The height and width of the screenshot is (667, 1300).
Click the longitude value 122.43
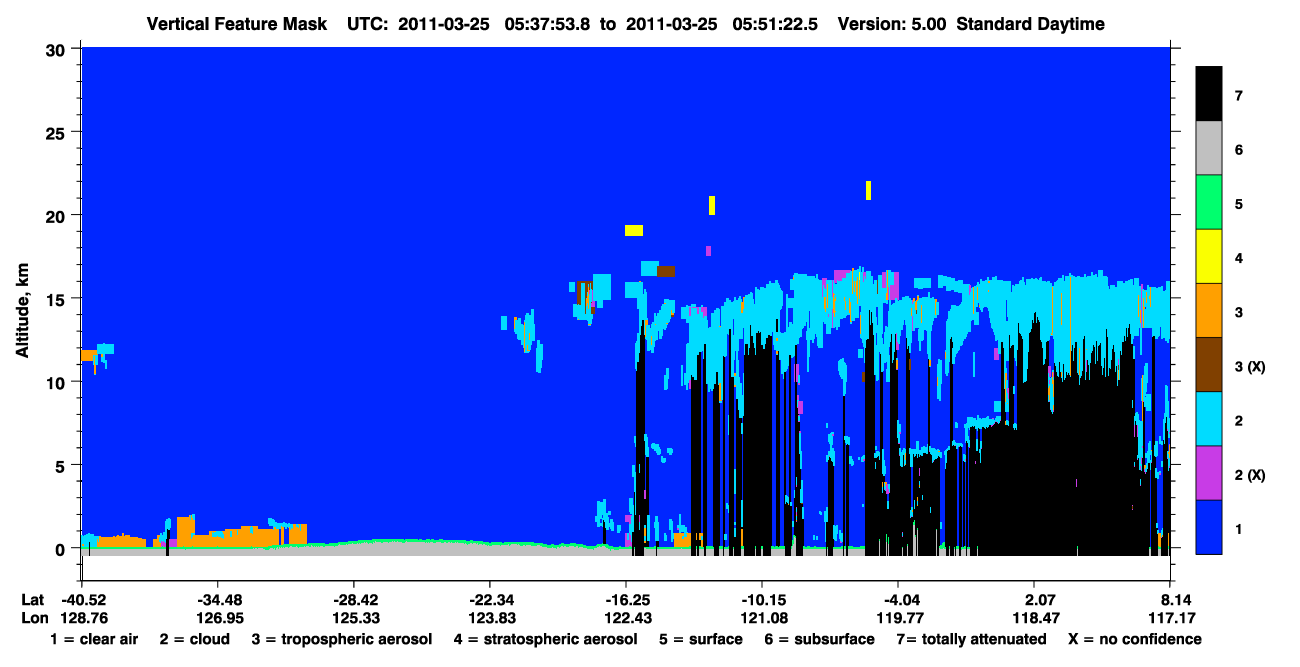[626, 618]
